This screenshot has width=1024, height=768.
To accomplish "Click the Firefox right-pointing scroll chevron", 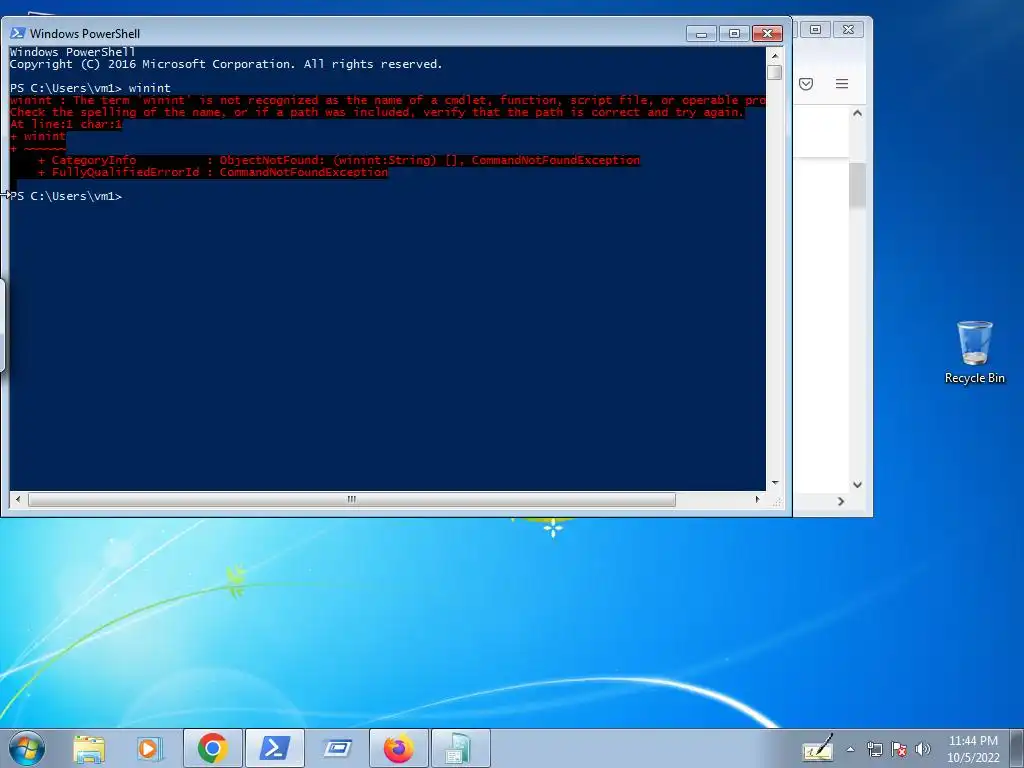I will (x=840, y=502).
